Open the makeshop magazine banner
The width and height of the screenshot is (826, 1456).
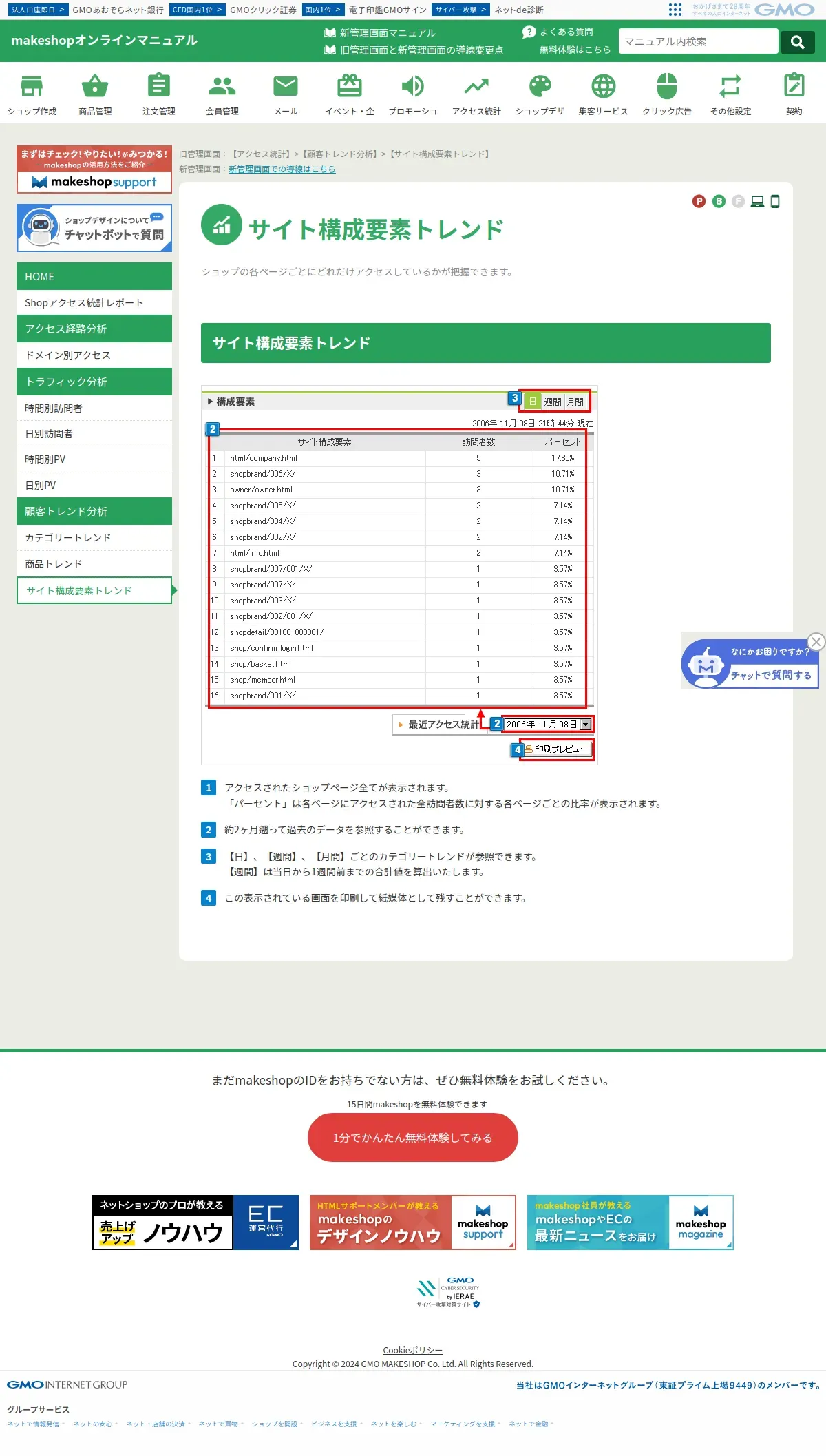point(631,1223)
